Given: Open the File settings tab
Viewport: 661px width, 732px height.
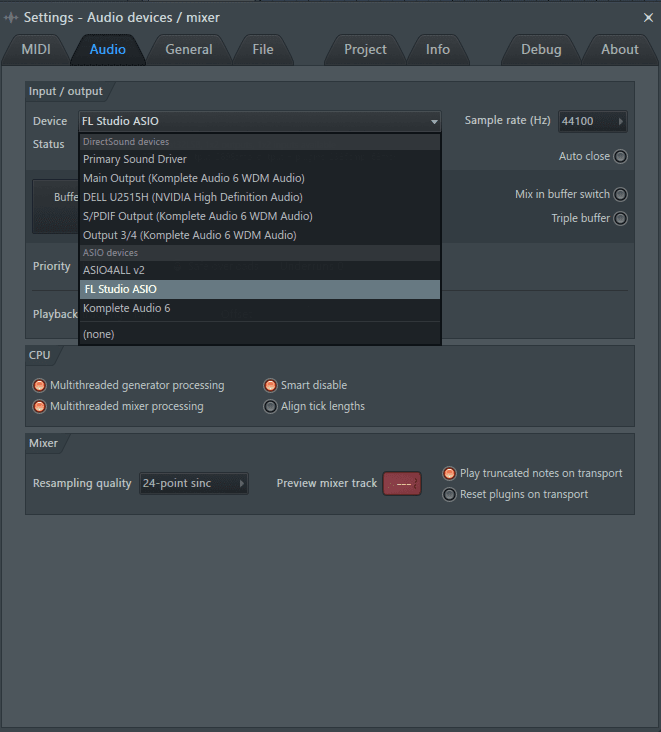Looking at the screenshot, I should 263,49.
